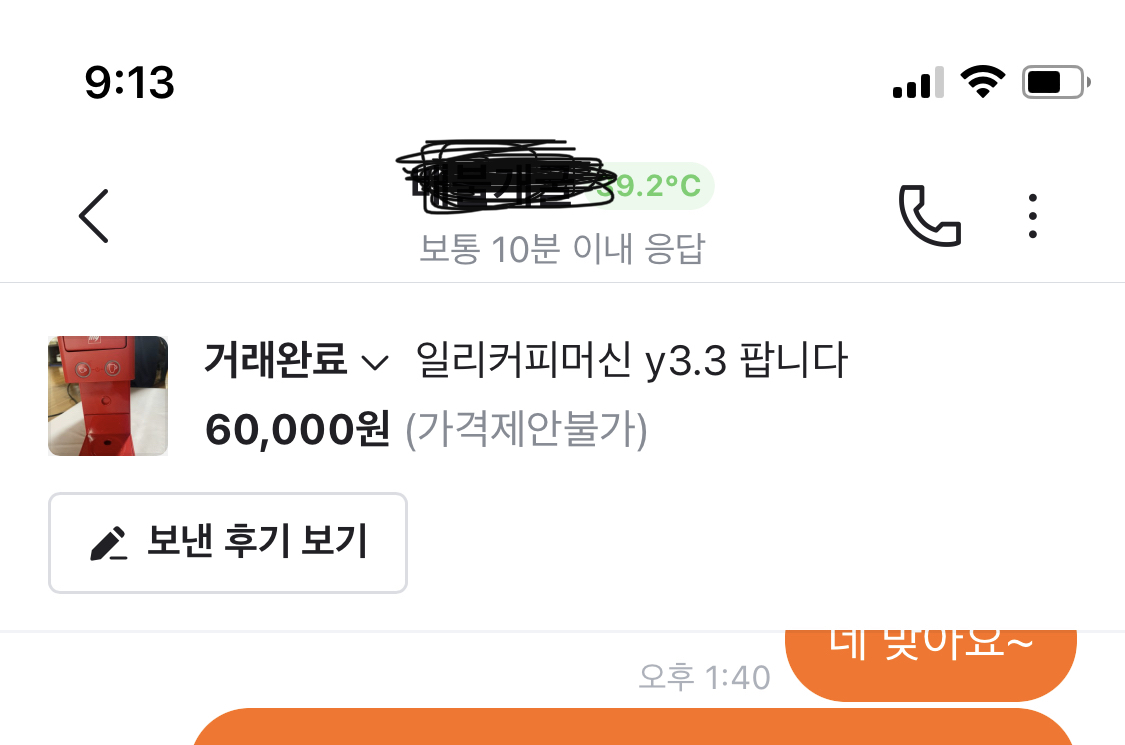Tap the 60,000원 price text

[298, 429]
